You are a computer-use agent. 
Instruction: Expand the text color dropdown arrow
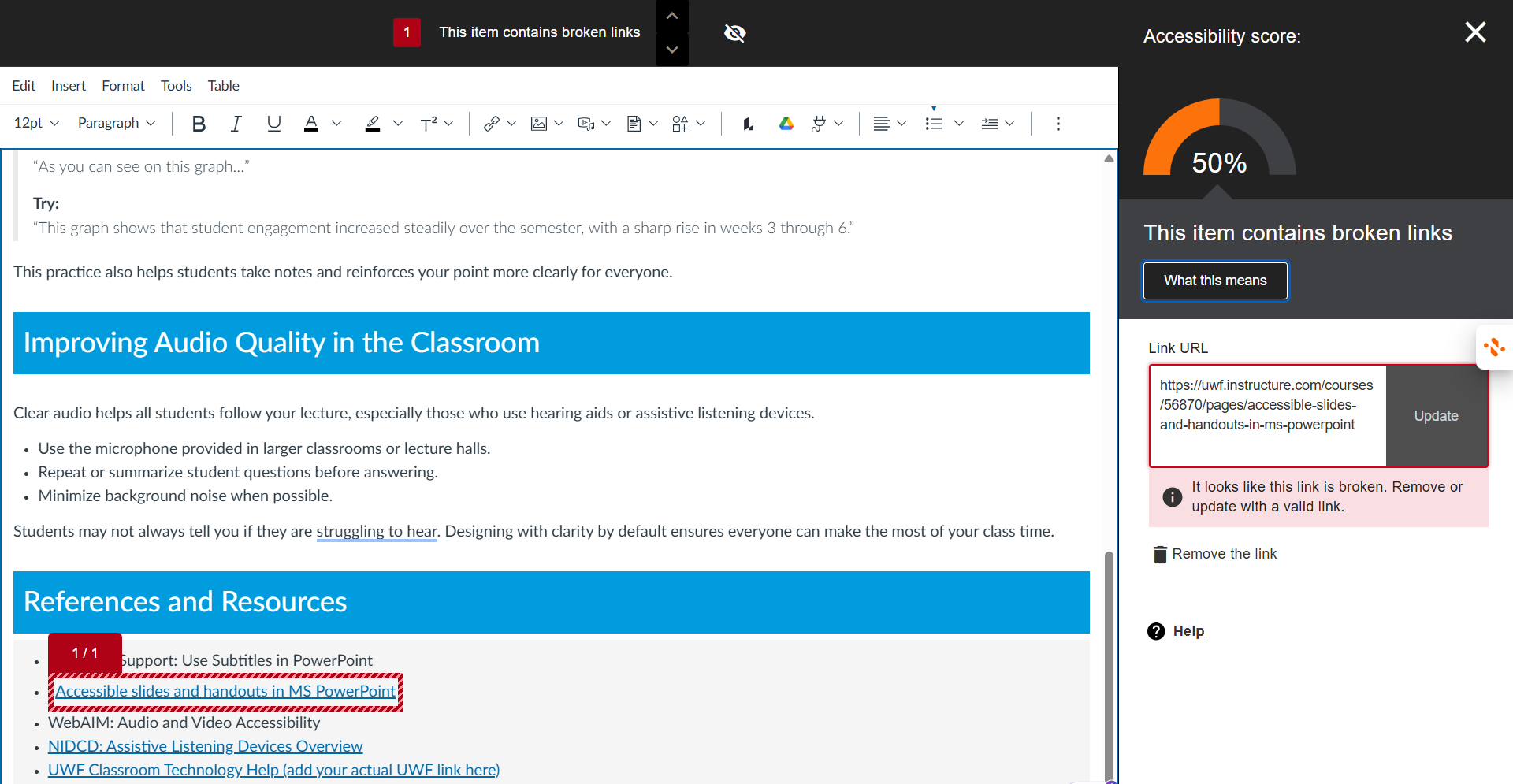coord(336,124)
